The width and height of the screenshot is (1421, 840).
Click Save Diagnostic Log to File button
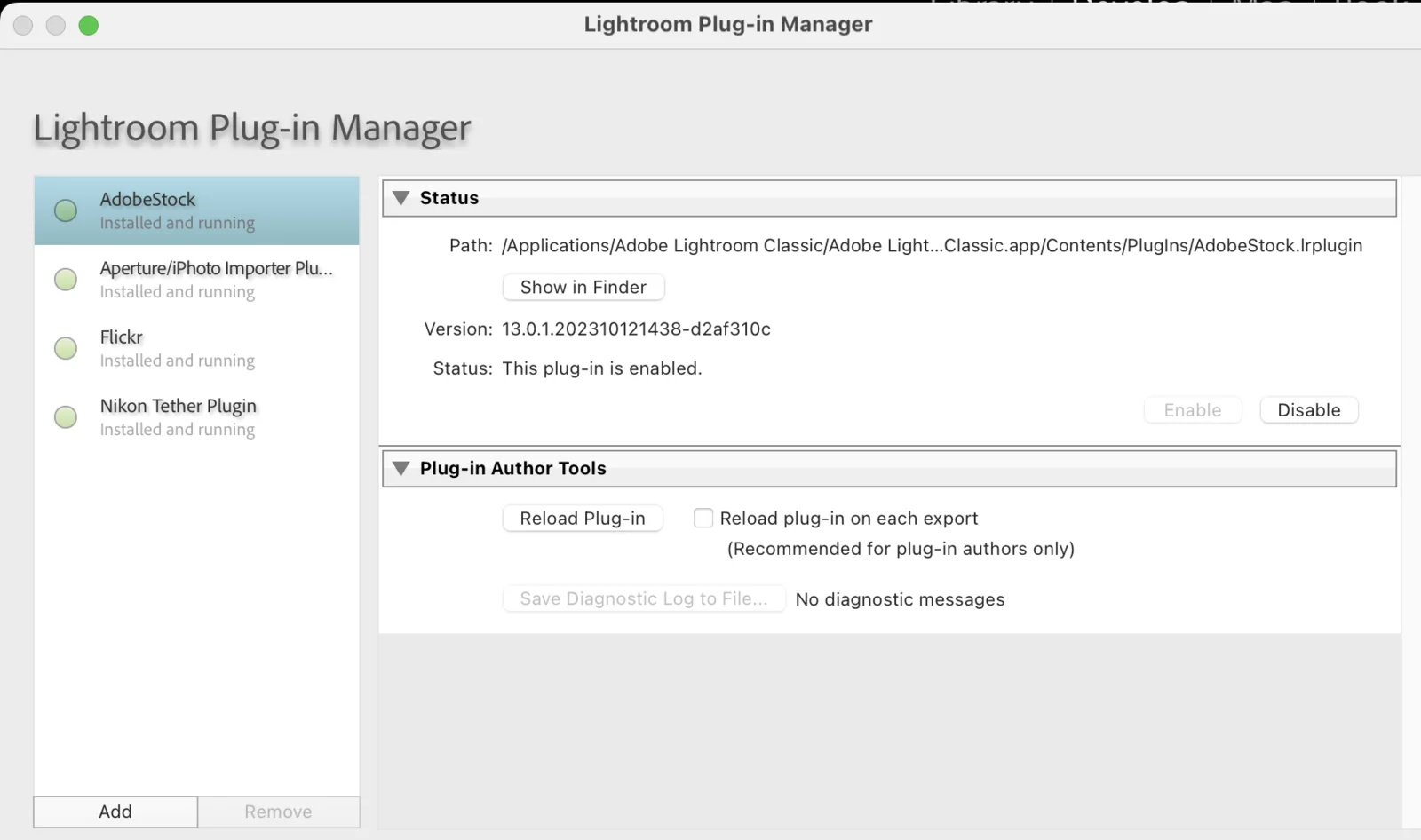(644, 598)
